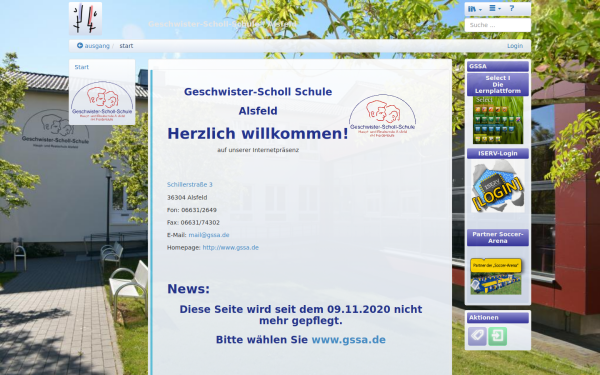
Task: Click the school logo in left sidebar
Action: click(102, 101)
